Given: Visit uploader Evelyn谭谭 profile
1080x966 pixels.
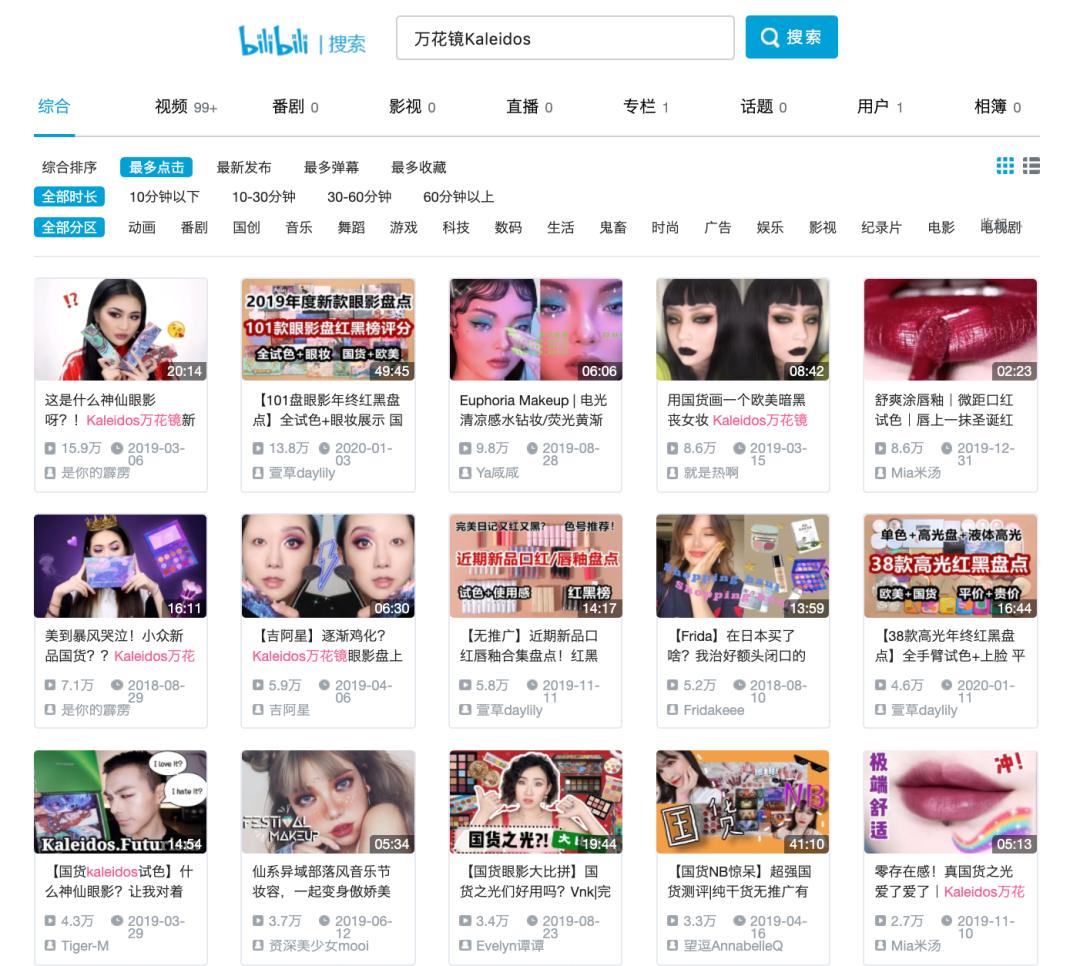Looking at the screenshot, I should 510,945.
